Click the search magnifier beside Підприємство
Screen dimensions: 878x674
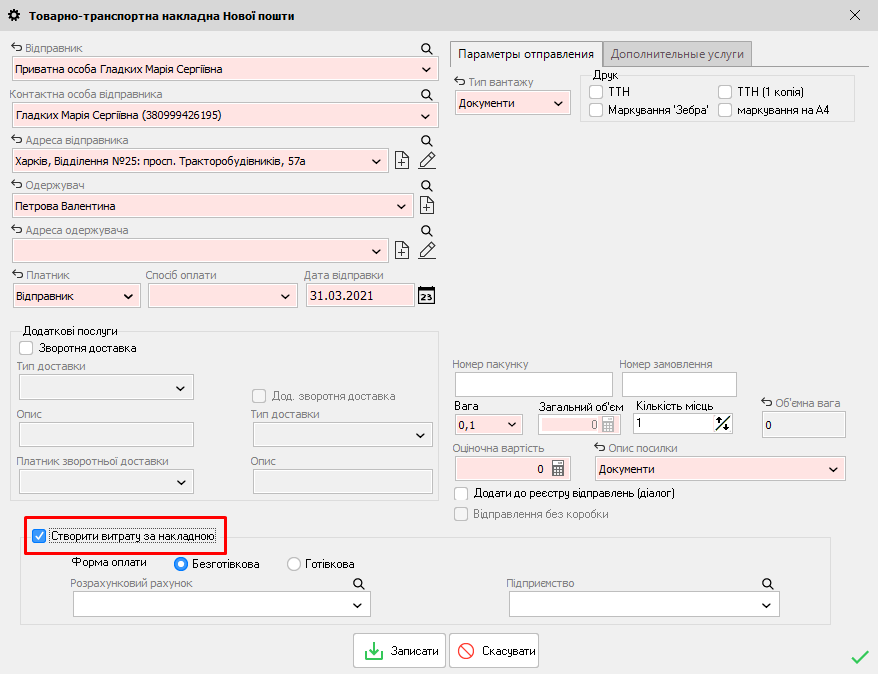click(766, 581)
